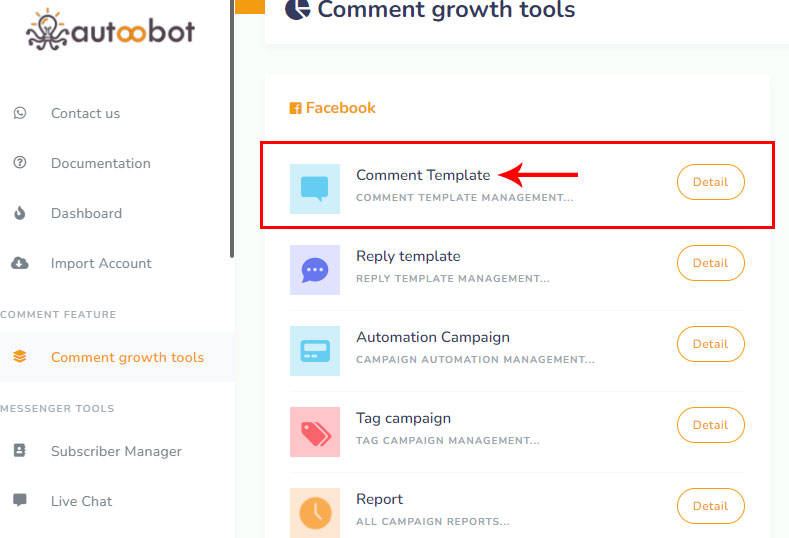This screenshot has height=538, width=789.
Task: Click the Live Chat bubble icon
Action: click(20, 500)
